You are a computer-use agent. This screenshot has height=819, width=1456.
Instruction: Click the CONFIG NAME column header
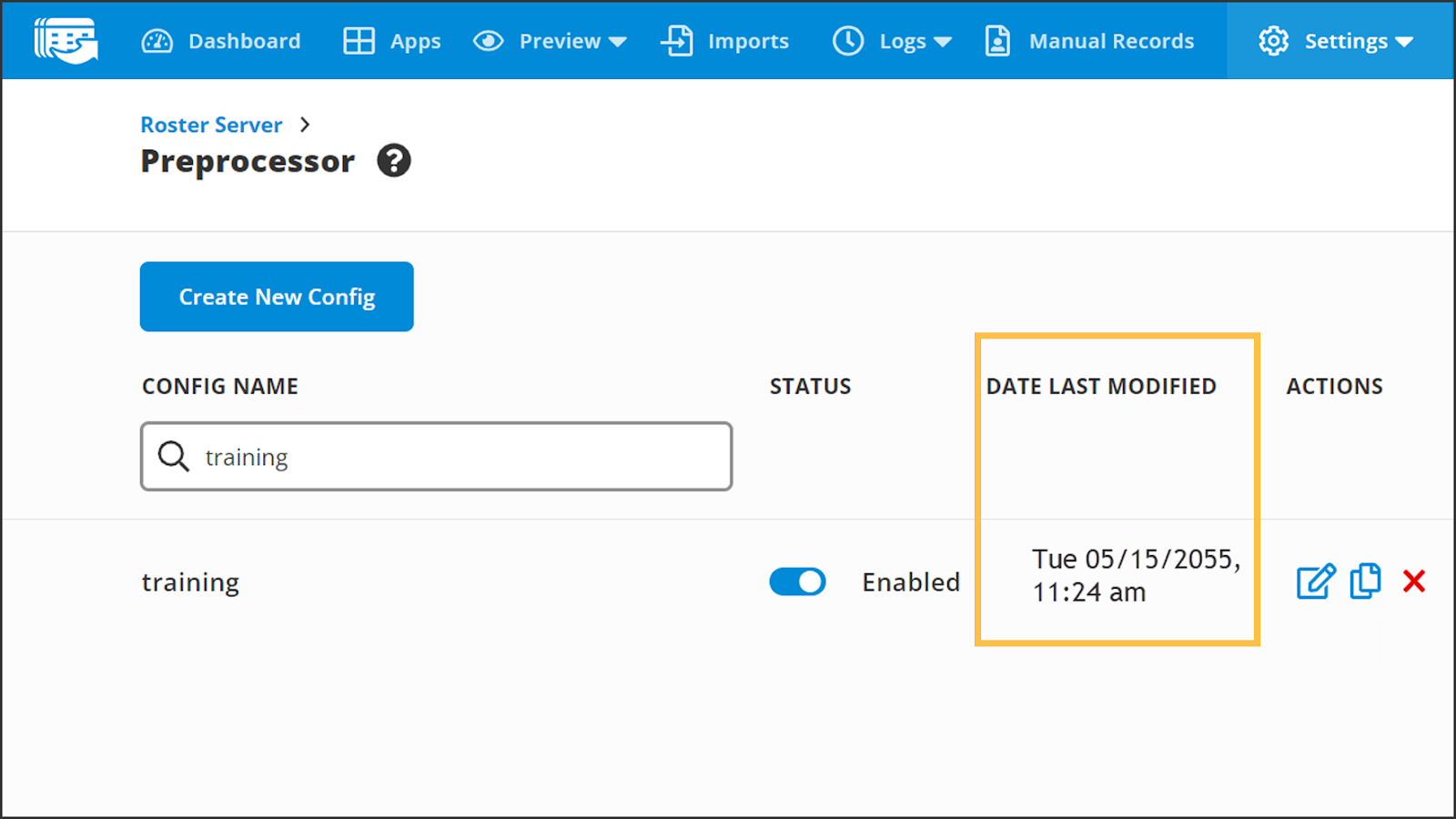pos(220,386)
